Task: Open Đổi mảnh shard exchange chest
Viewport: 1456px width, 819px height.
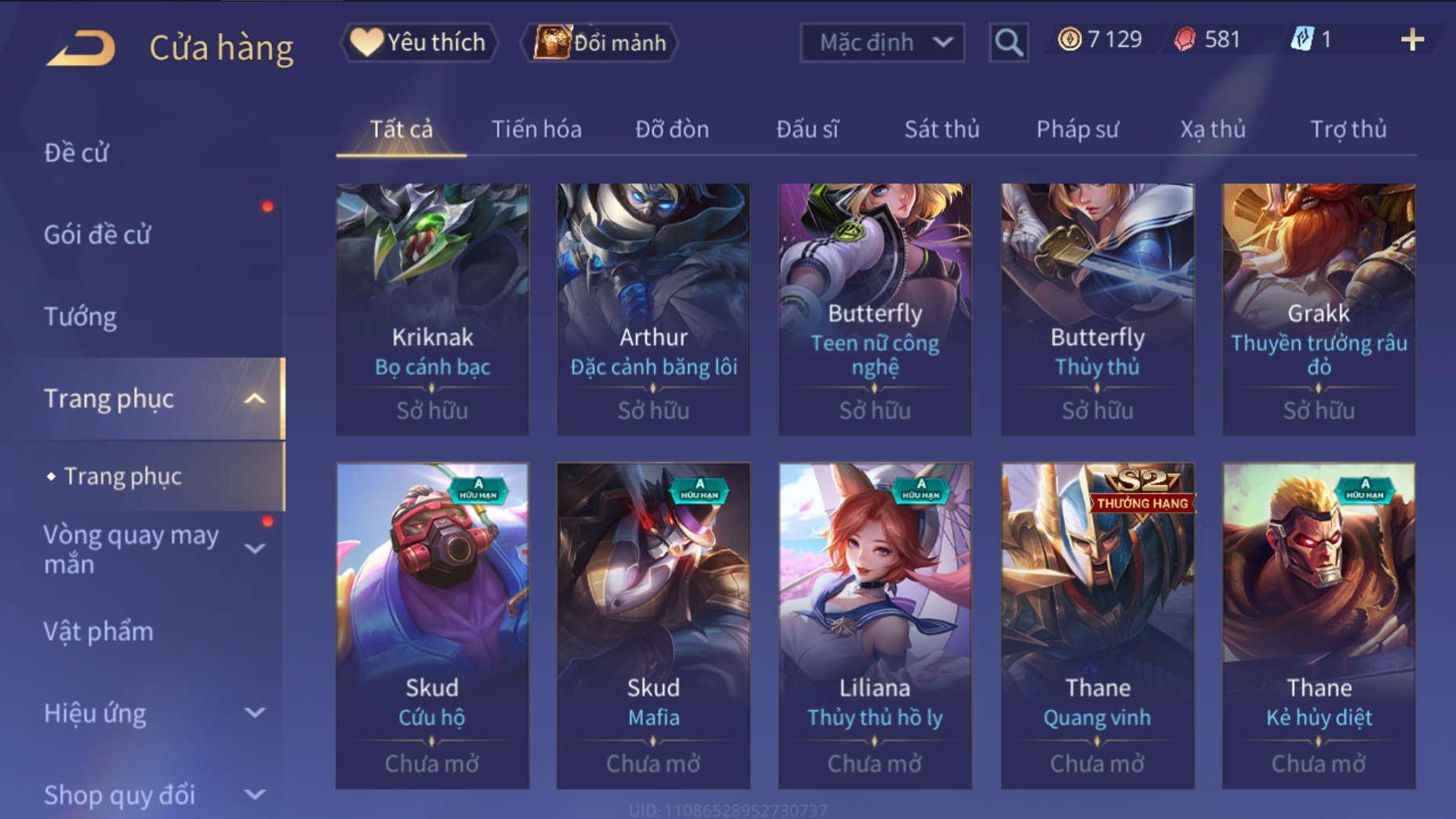Action: 600,42
